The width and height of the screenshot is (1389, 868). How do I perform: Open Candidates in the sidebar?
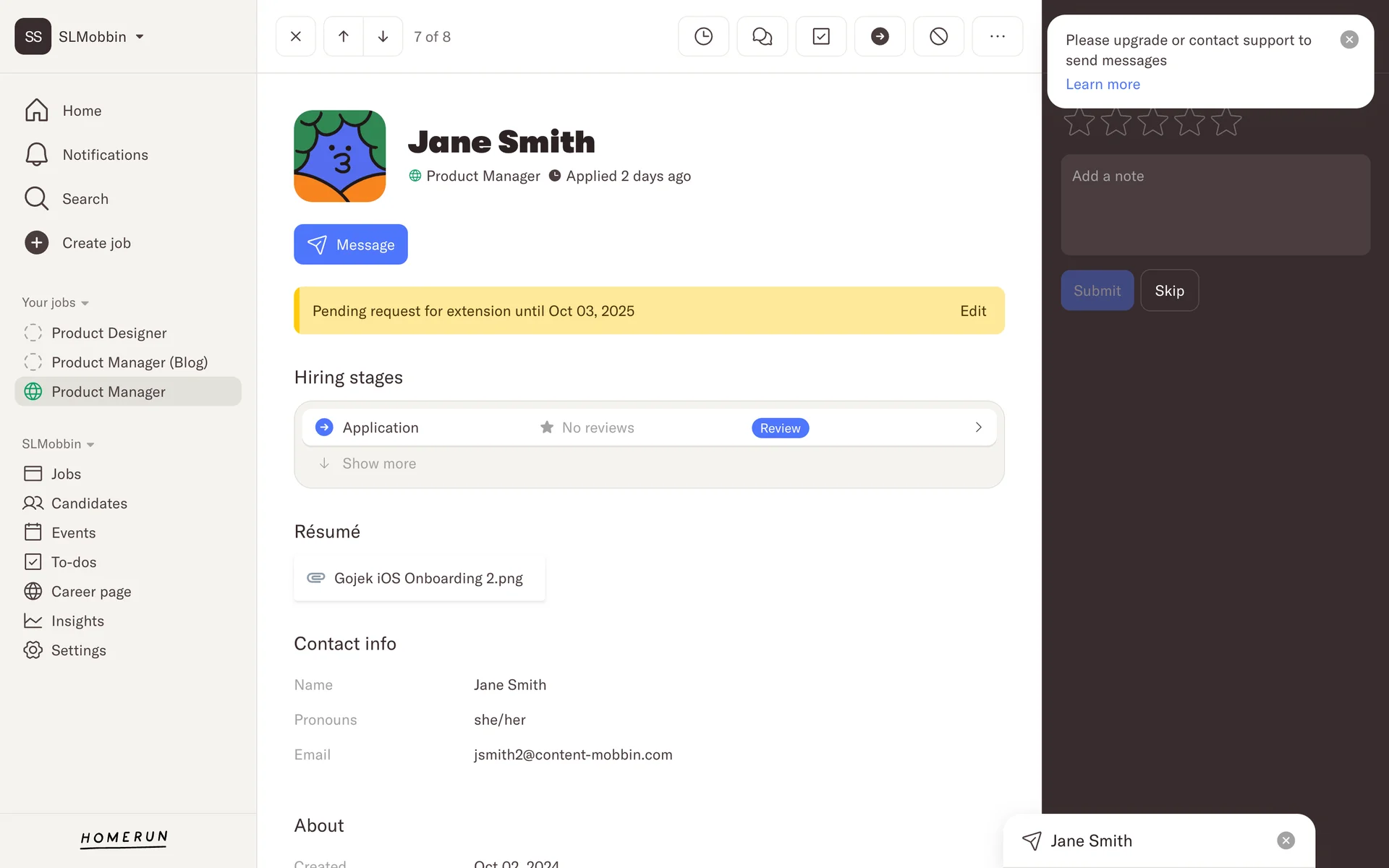89,503
